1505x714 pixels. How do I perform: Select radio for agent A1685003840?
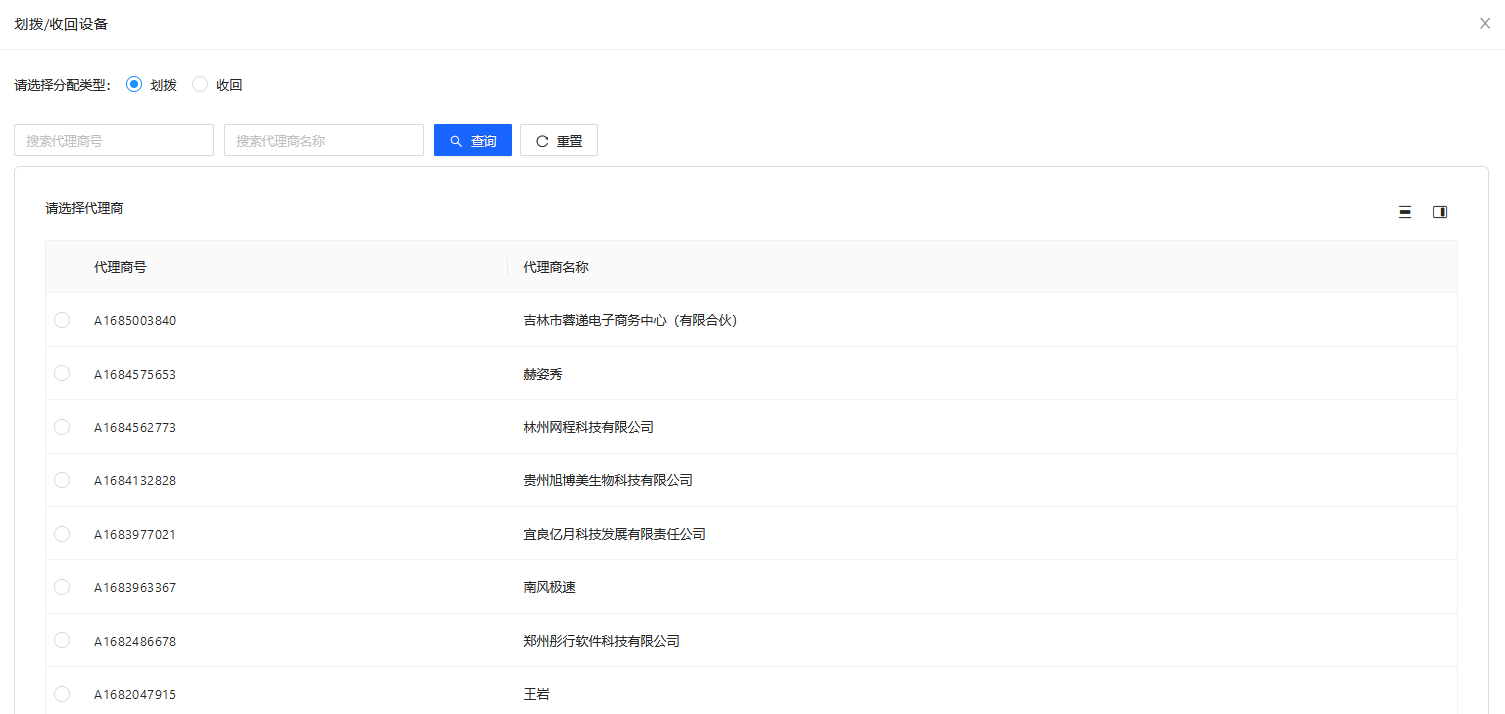62,320
